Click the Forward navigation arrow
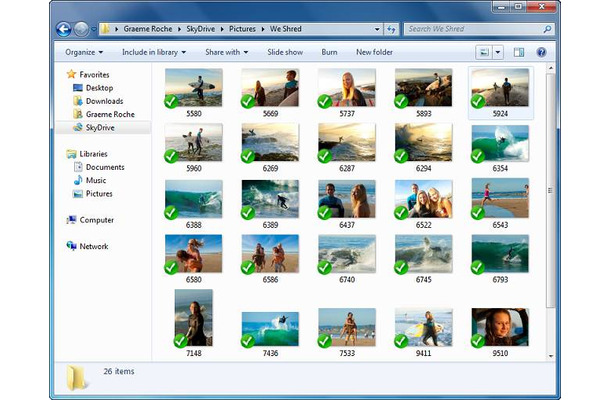The width and height of the screenshot is (610, 400). [x=81, y=29]
